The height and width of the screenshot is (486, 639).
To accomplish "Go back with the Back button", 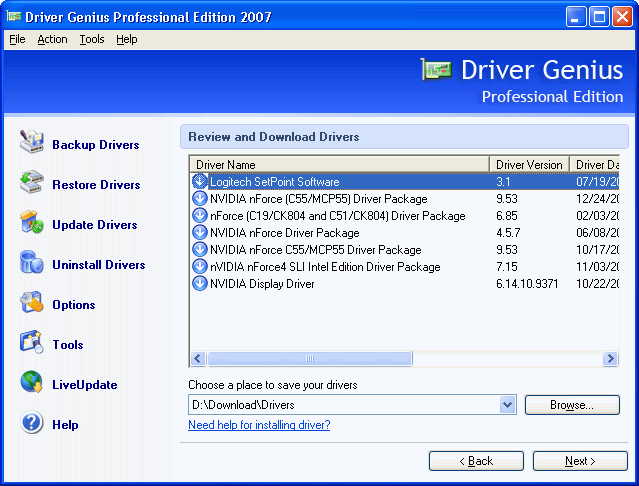I will coord(476,461).
